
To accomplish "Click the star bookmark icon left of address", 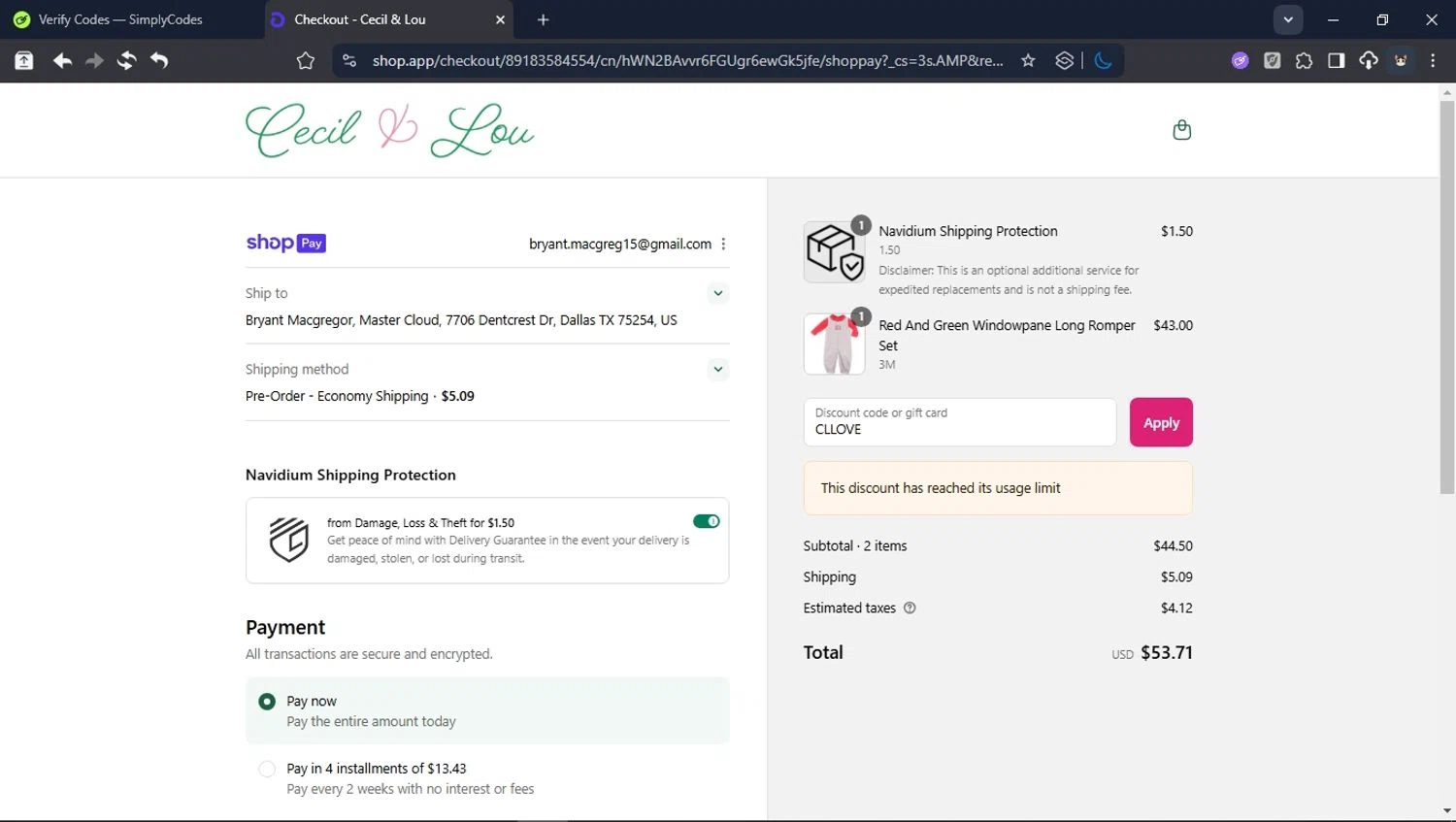I will tap(306, 60).
